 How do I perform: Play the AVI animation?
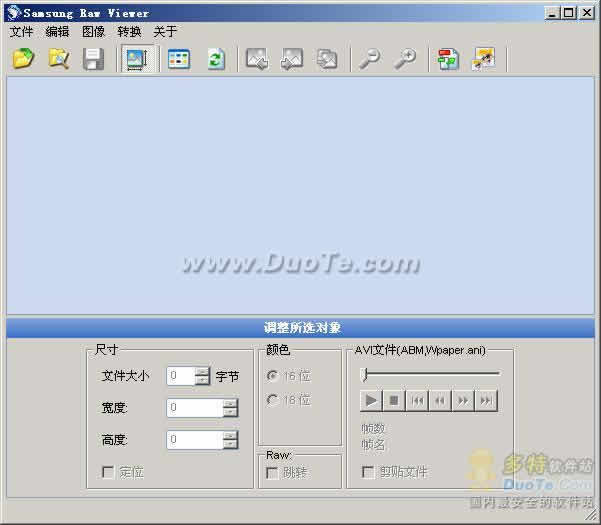click(x=371, y=401)
